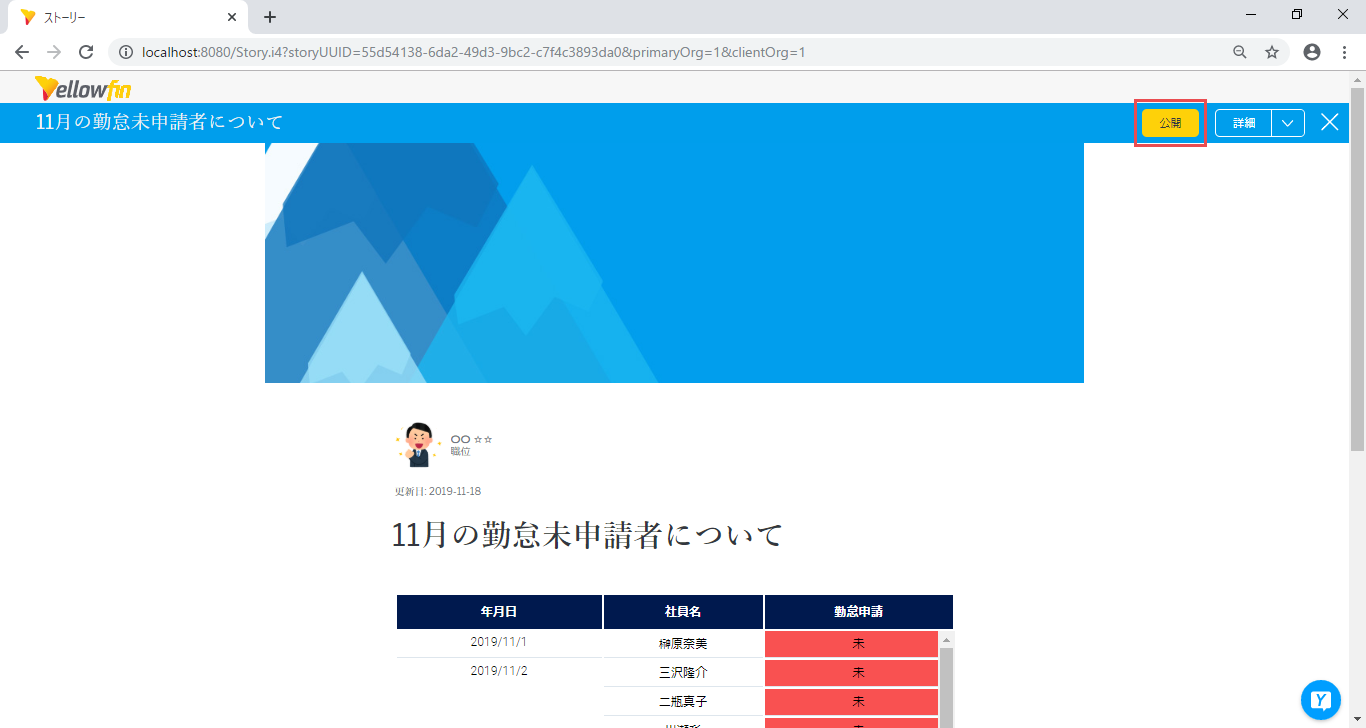Image resolution: width=1366 pixels, height=728 pixels.
Task: Open the browser zoom magnifier icon
Action: point(1240,52)
